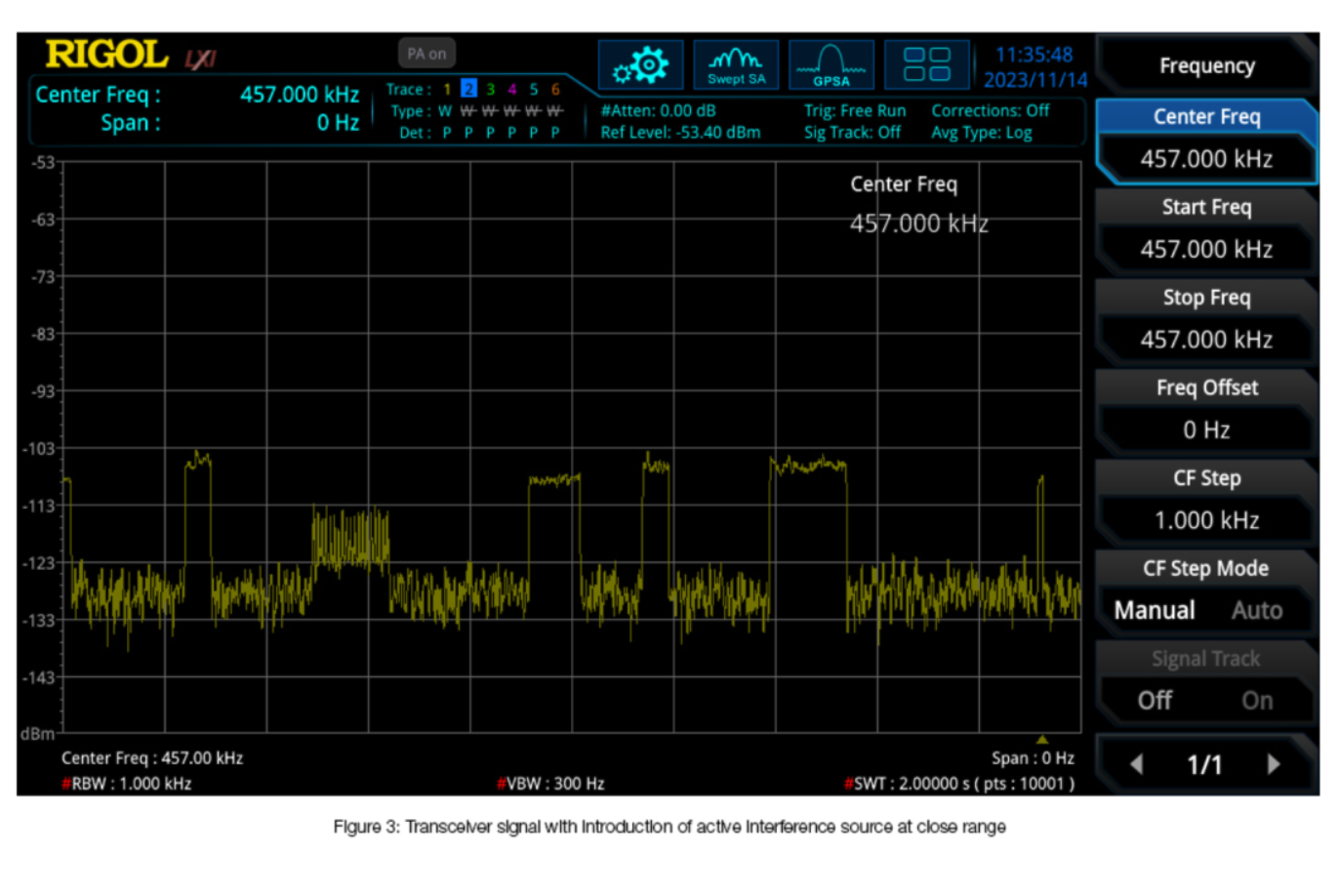Set CF Step Mode to Manual
1339x896 pixels.
[1155, 611]
